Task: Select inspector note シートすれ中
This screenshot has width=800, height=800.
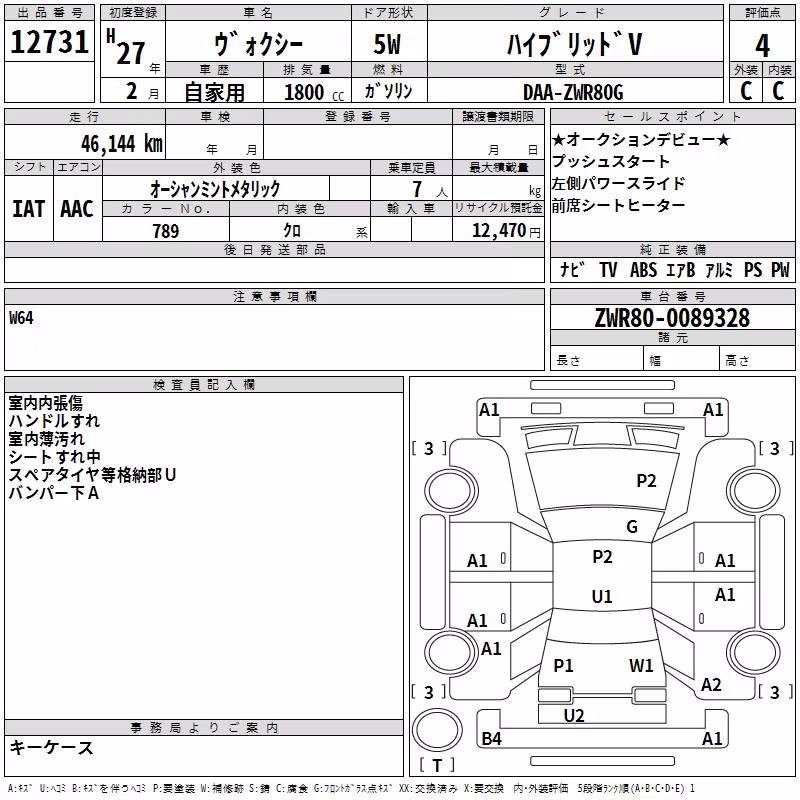Action: 54,457
